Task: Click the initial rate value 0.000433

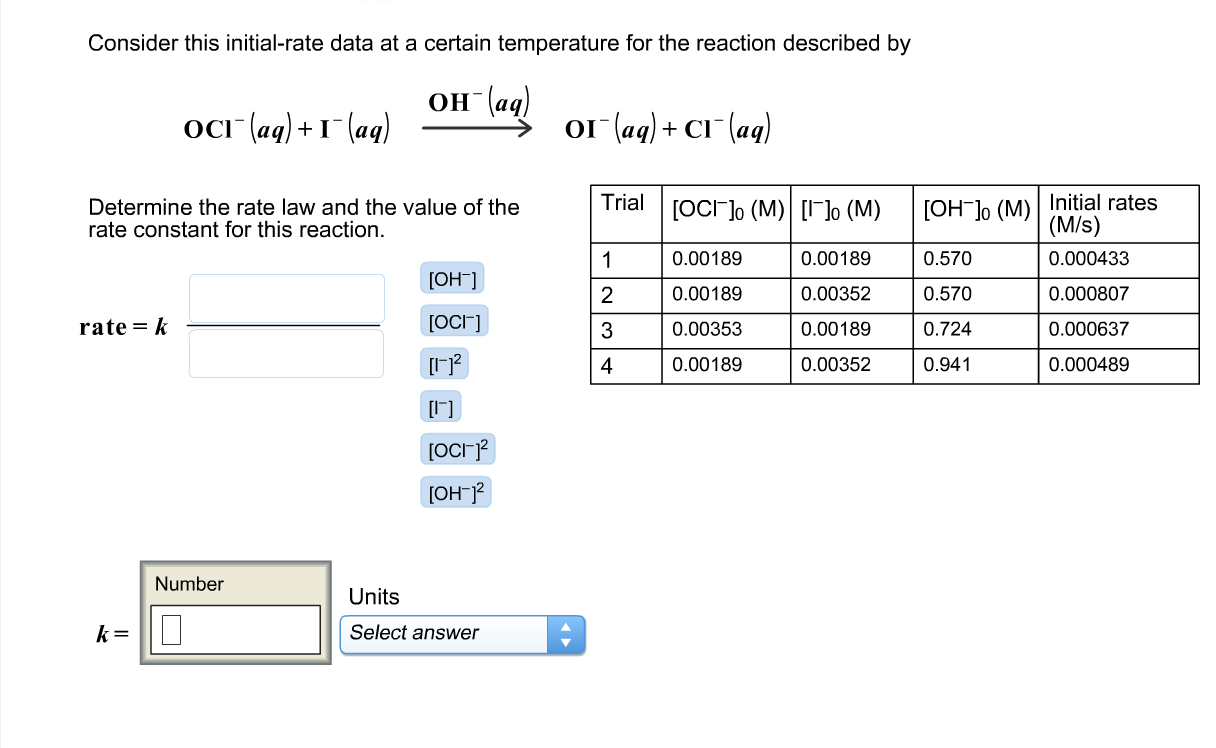Action: (x=1087, y=259)
